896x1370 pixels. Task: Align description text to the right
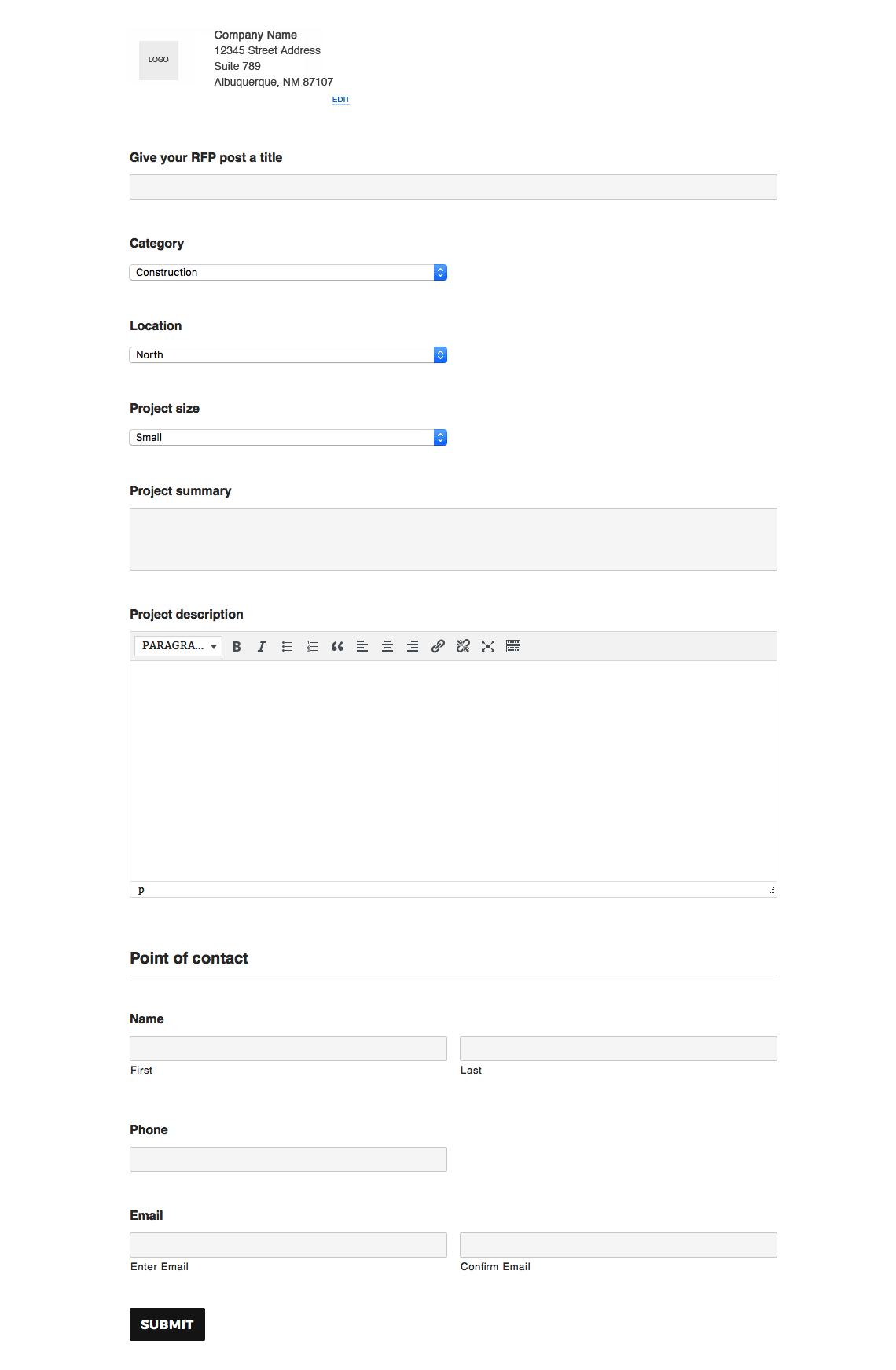click(x=413, y=646)
